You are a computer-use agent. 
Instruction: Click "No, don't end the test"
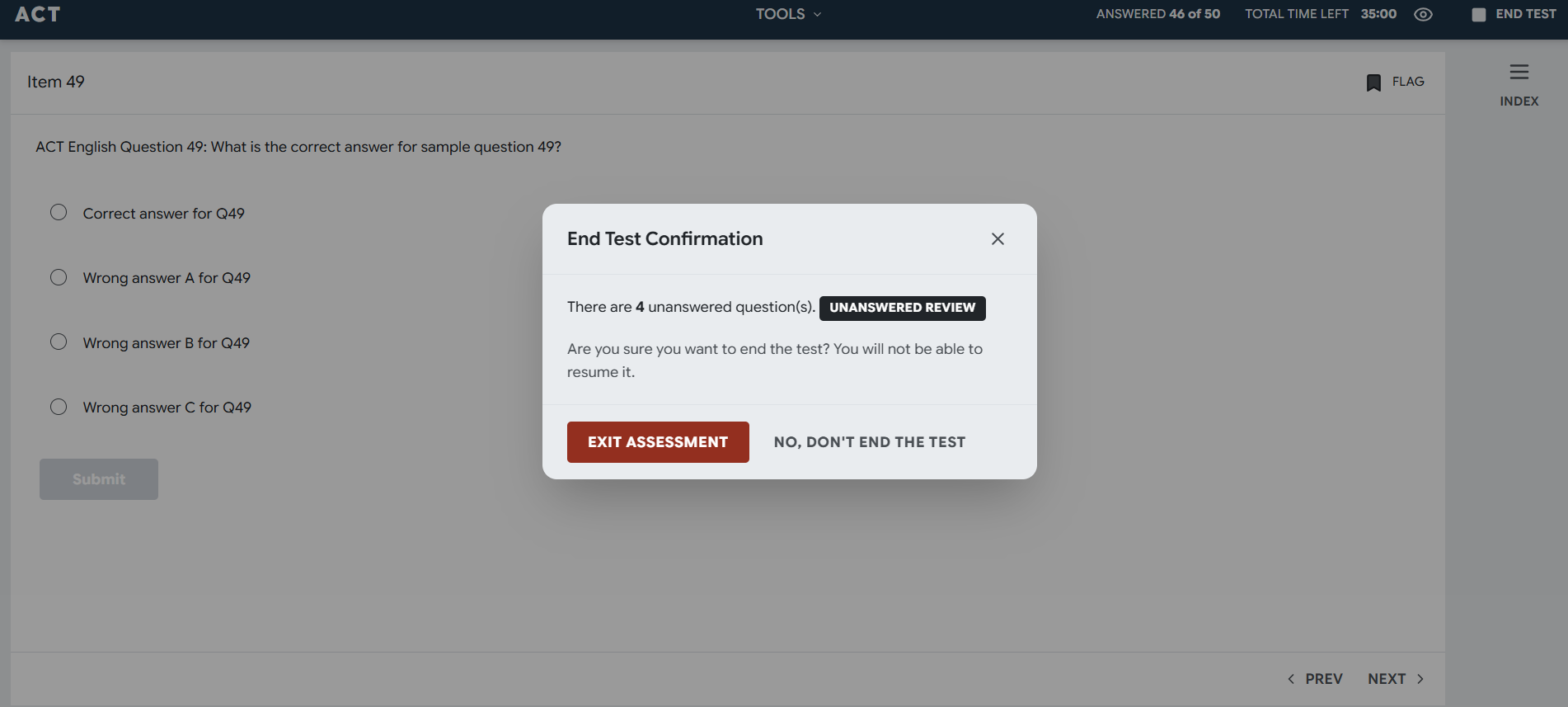coord(869,442)
